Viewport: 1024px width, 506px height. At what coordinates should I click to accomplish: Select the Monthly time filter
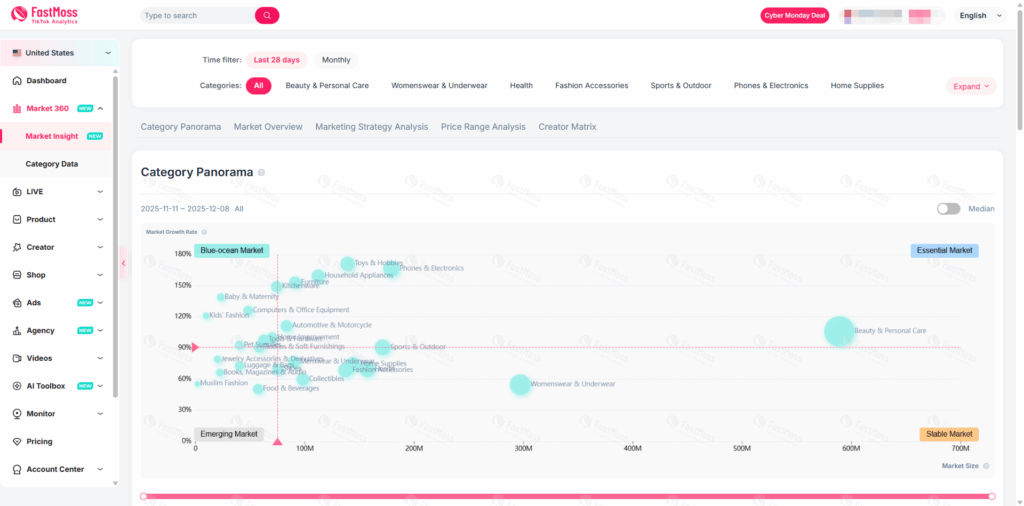[x=336, y=60]
